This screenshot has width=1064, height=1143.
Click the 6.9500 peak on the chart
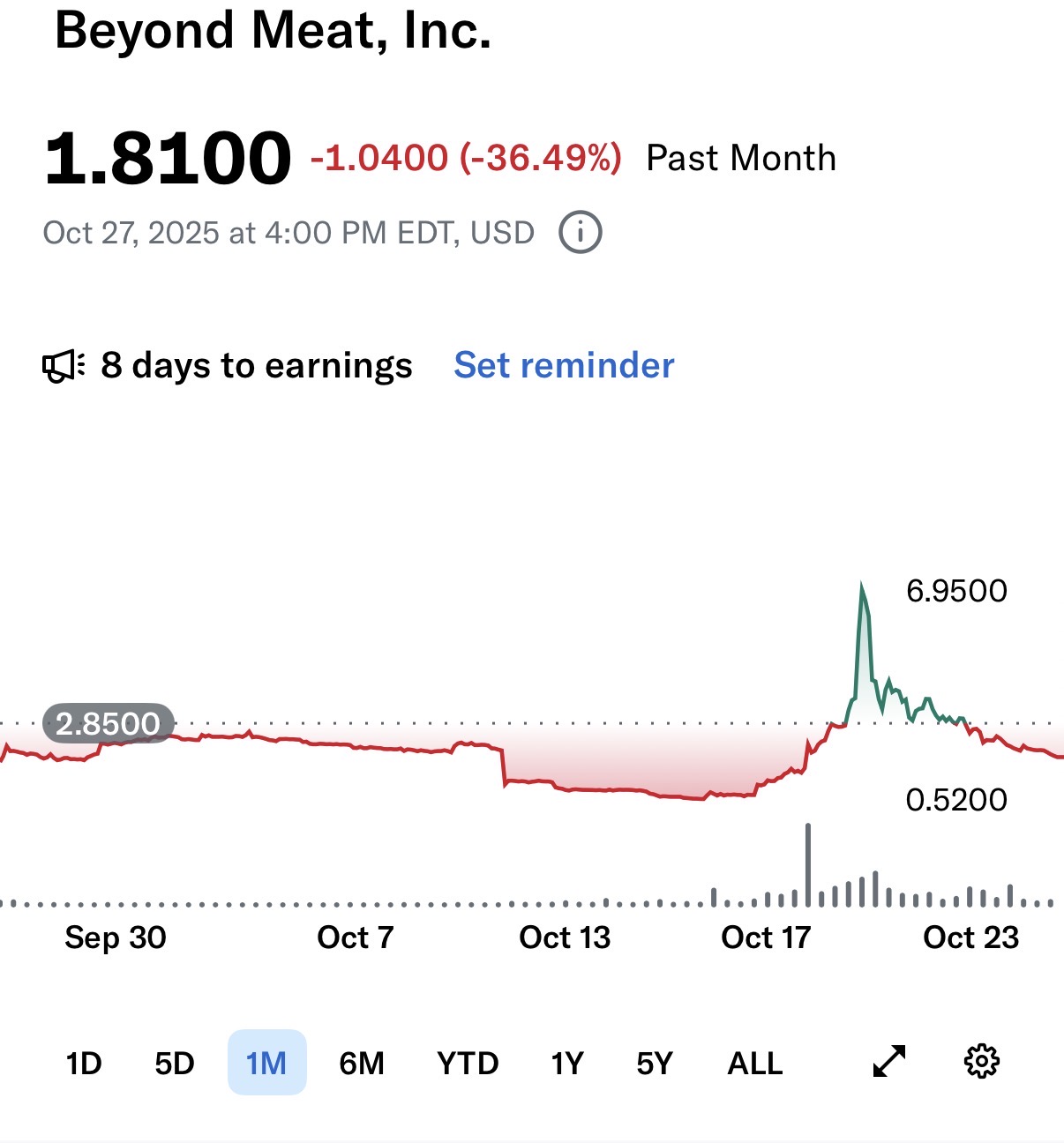coord(862,586)
